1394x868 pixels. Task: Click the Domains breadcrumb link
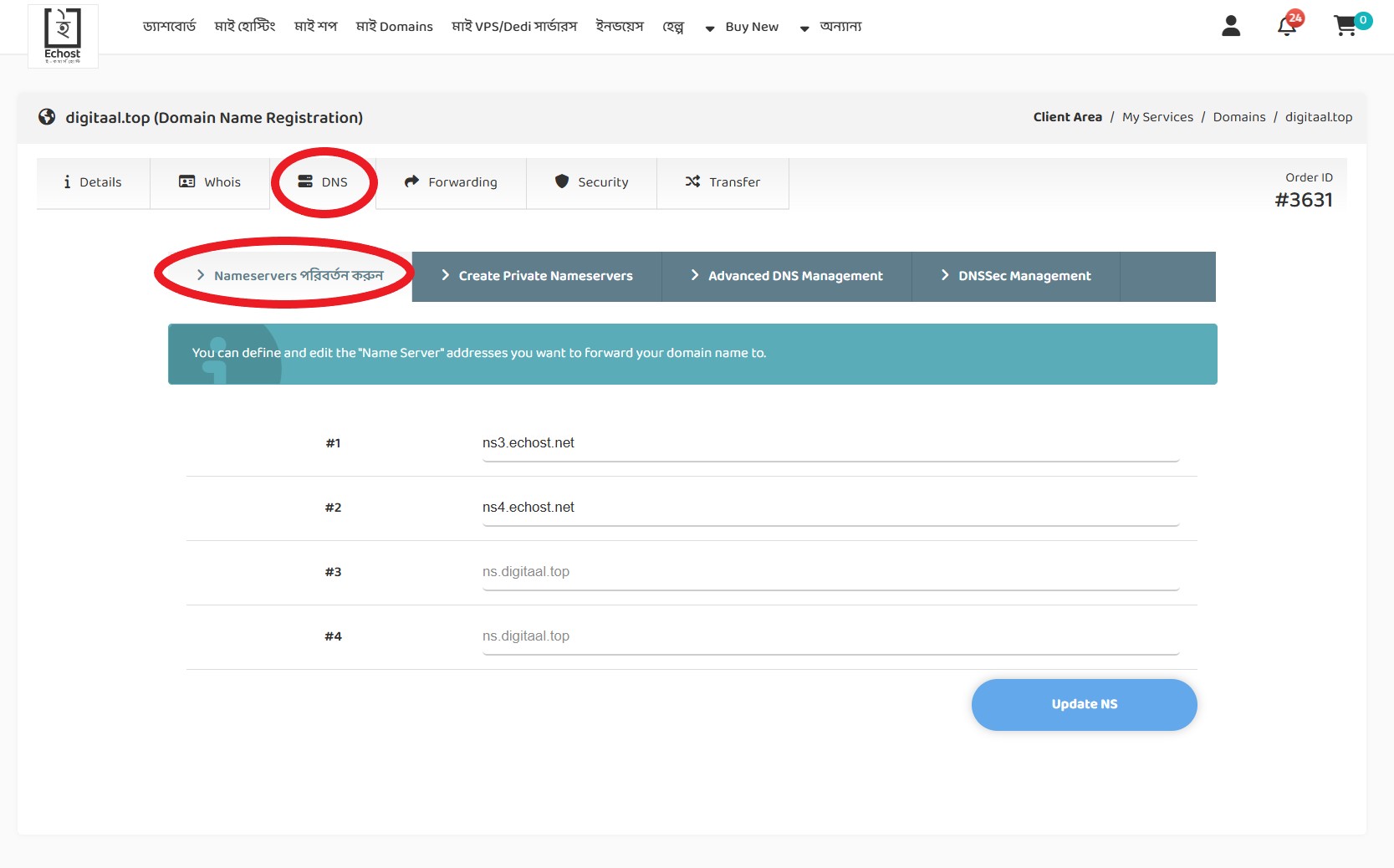1239,117
